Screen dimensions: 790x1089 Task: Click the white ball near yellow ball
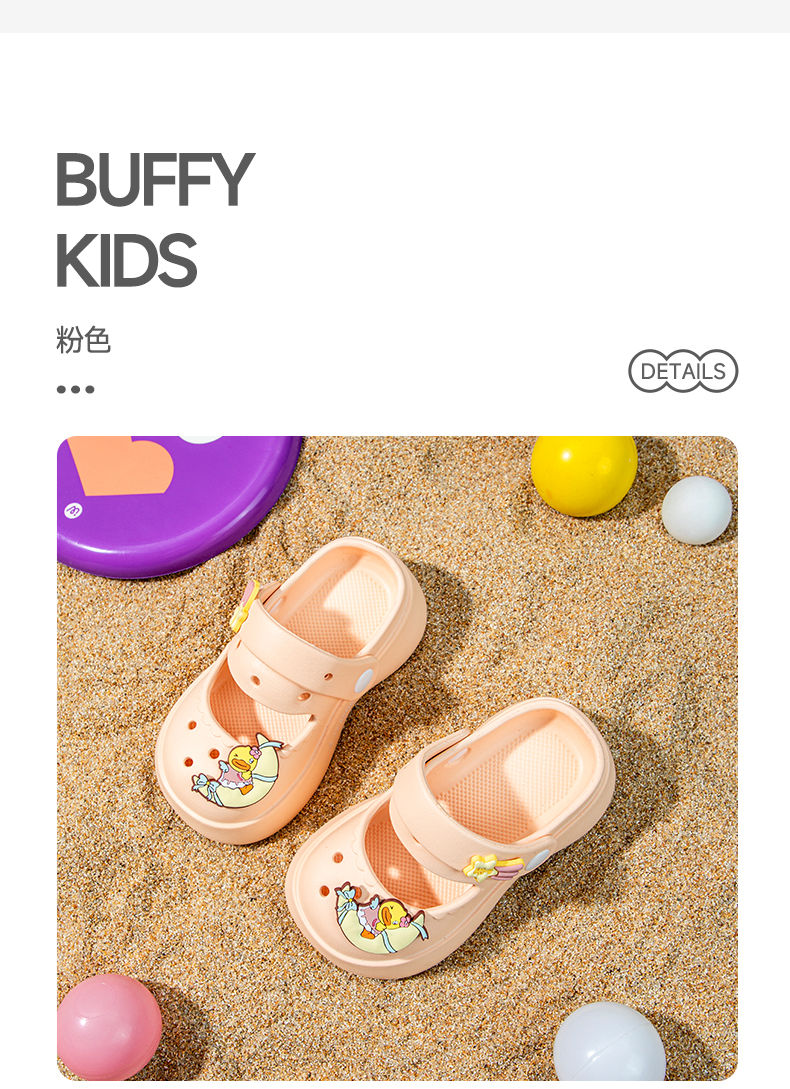pos(696,510)
